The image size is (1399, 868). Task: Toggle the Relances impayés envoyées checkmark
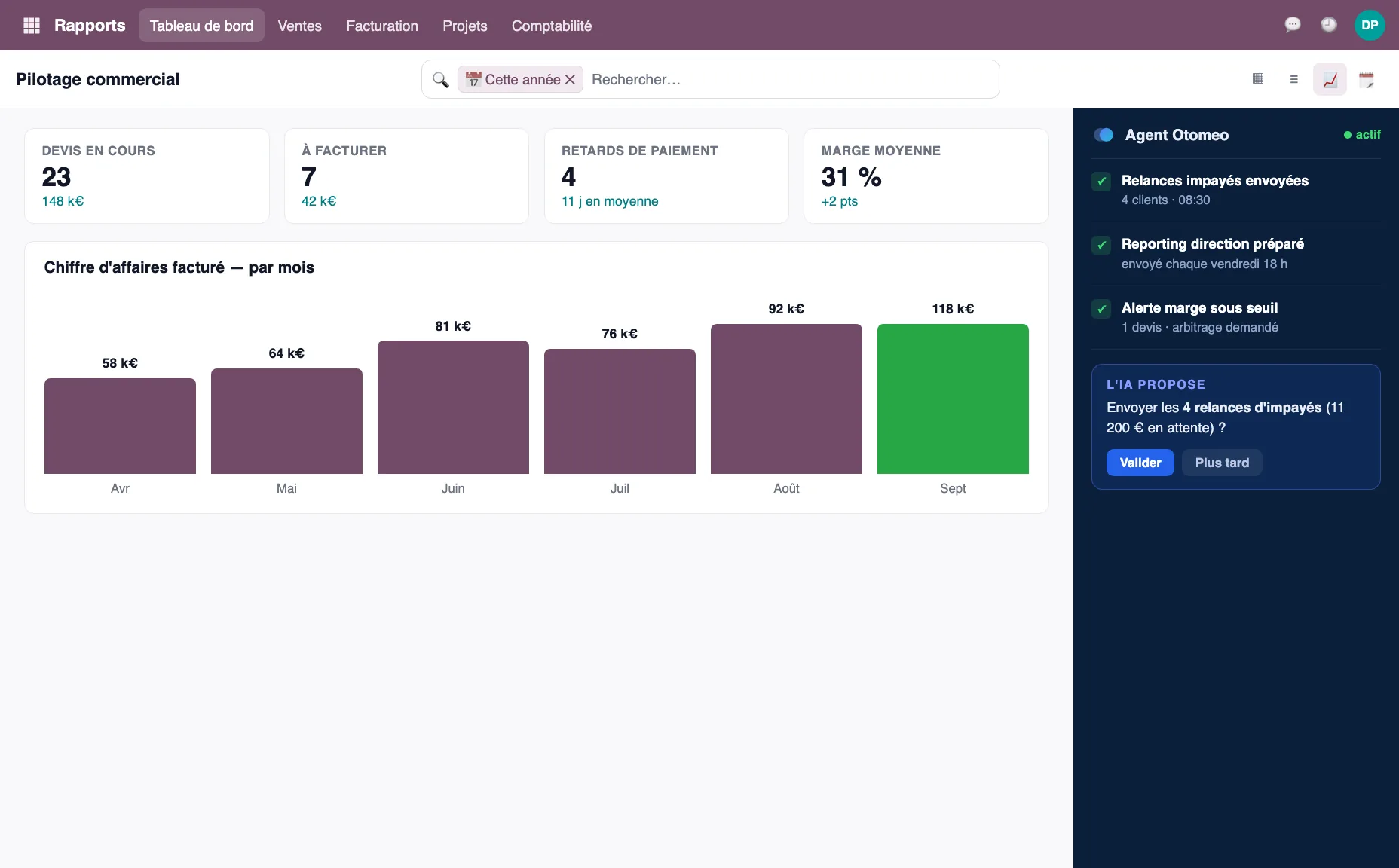pos(1101,182)
